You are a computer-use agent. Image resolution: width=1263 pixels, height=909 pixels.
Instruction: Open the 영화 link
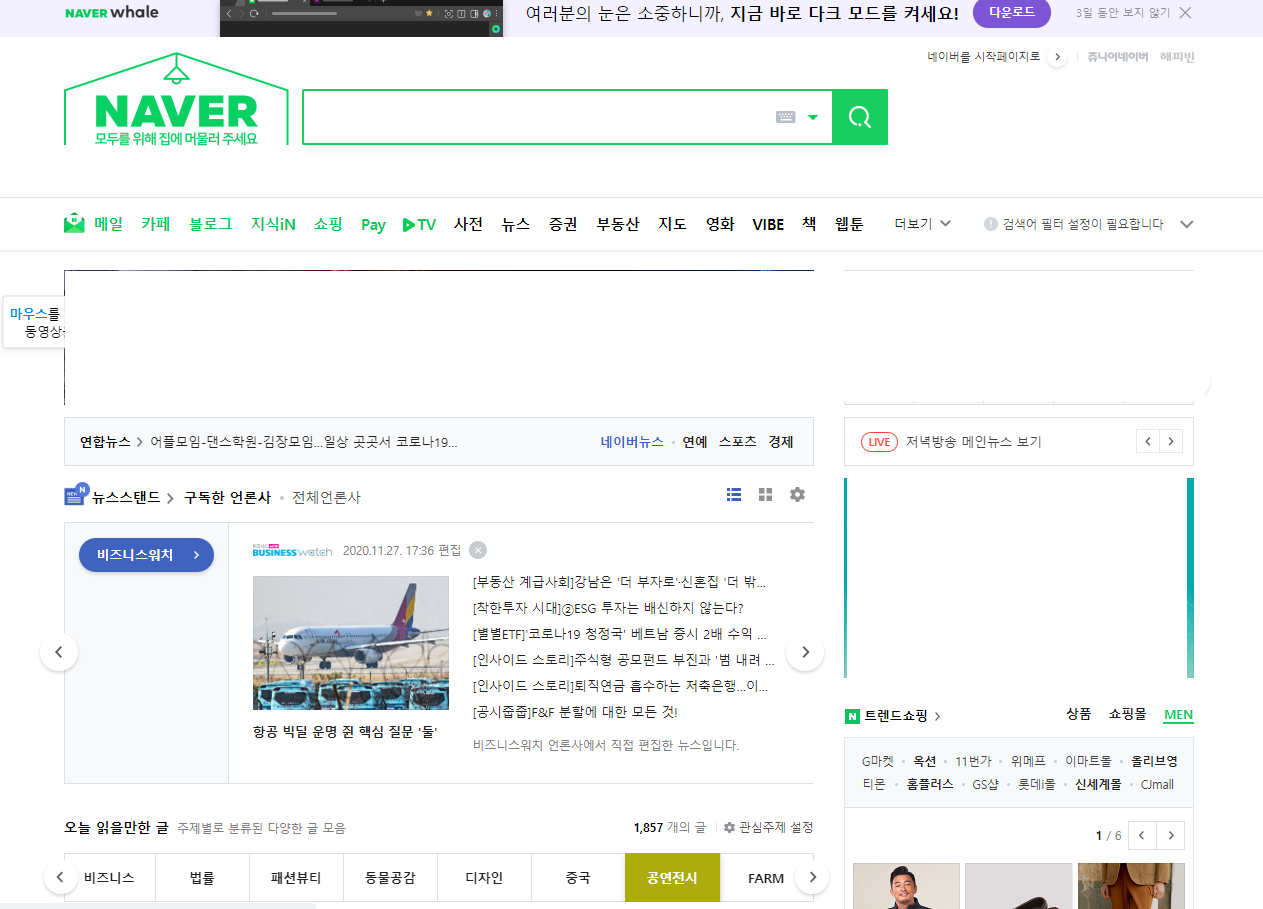pyautogui.click(x=720, y=224)
